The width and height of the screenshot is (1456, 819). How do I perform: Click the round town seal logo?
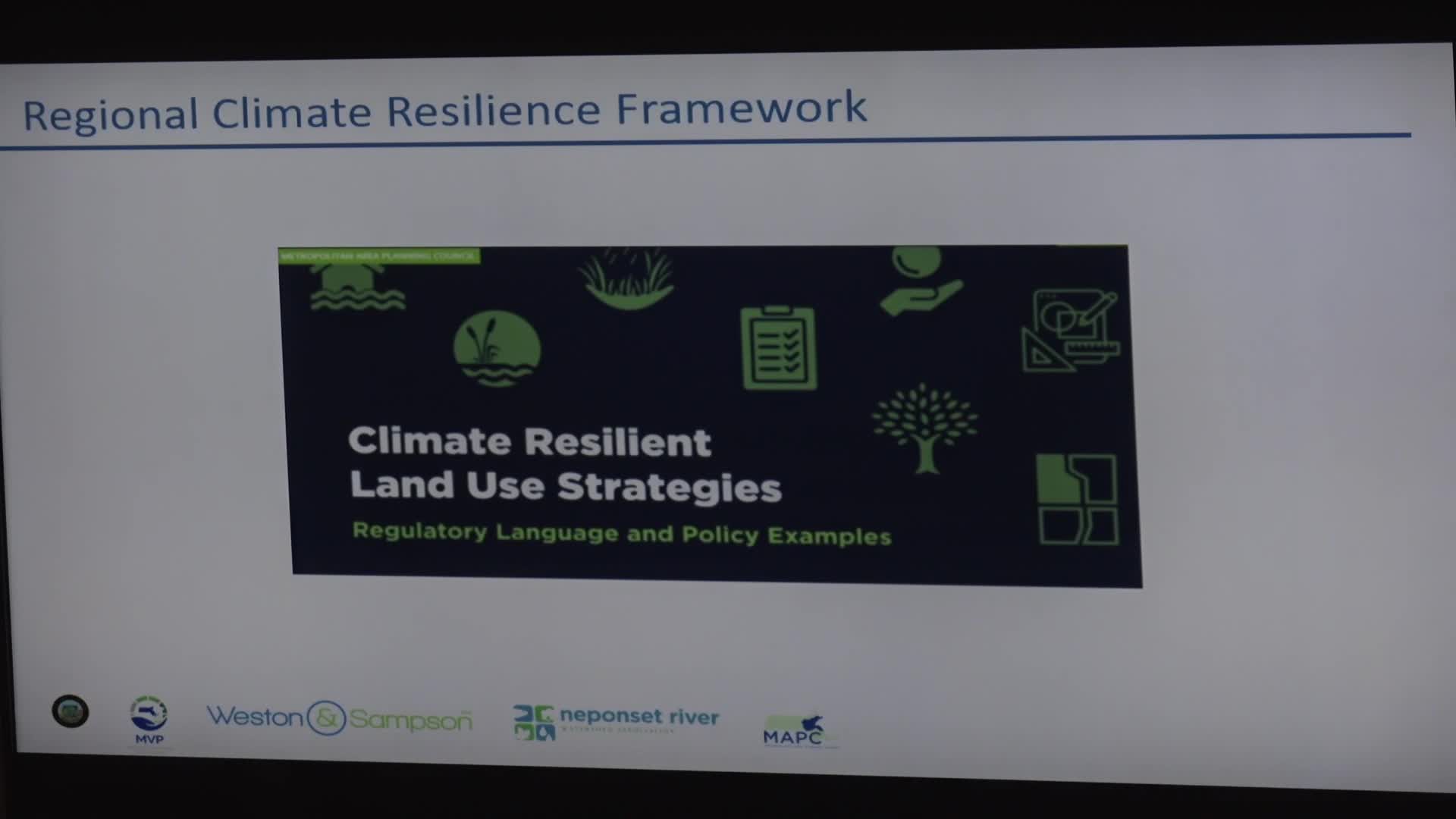[71, 712]
